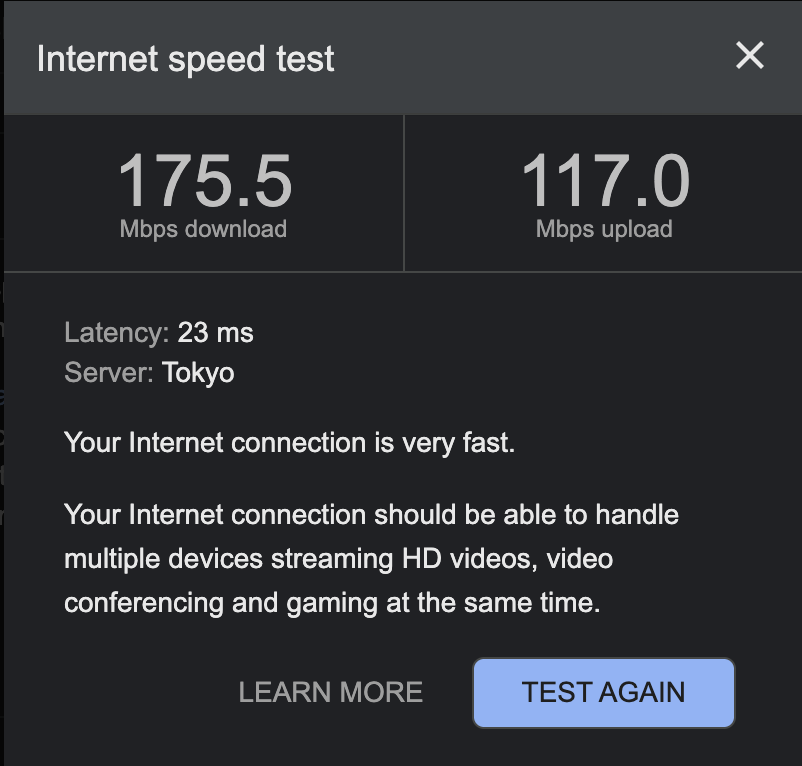Click the "Mbps upload" label

click(x=604, y=229)
